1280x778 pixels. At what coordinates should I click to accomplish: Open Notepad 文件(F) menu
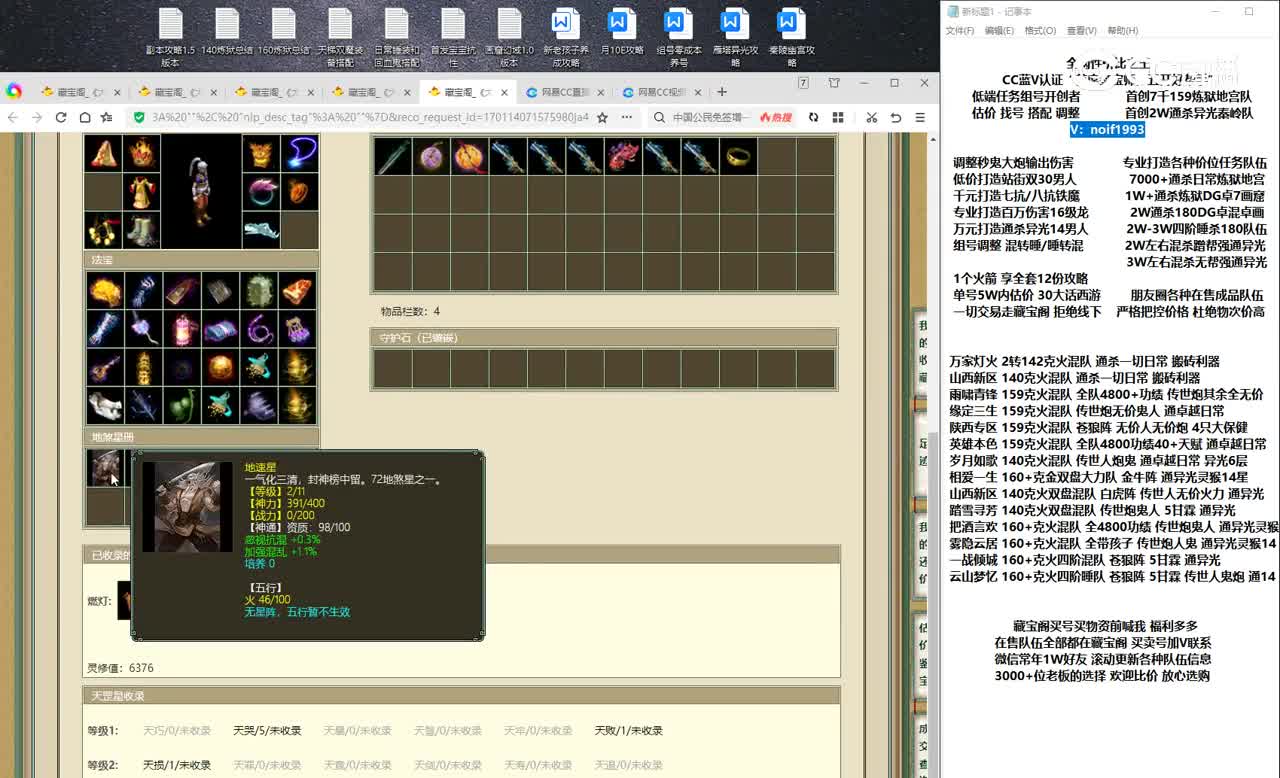(960, 31)
